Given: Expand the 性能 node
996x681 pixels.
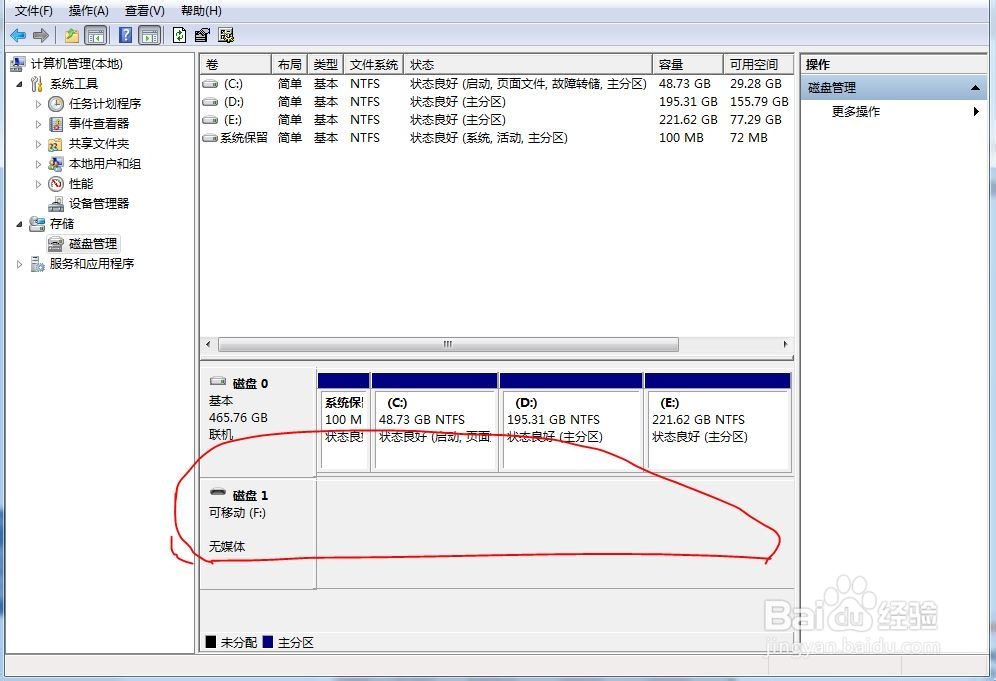Looking at the screenshot, I should coord(38,184).
